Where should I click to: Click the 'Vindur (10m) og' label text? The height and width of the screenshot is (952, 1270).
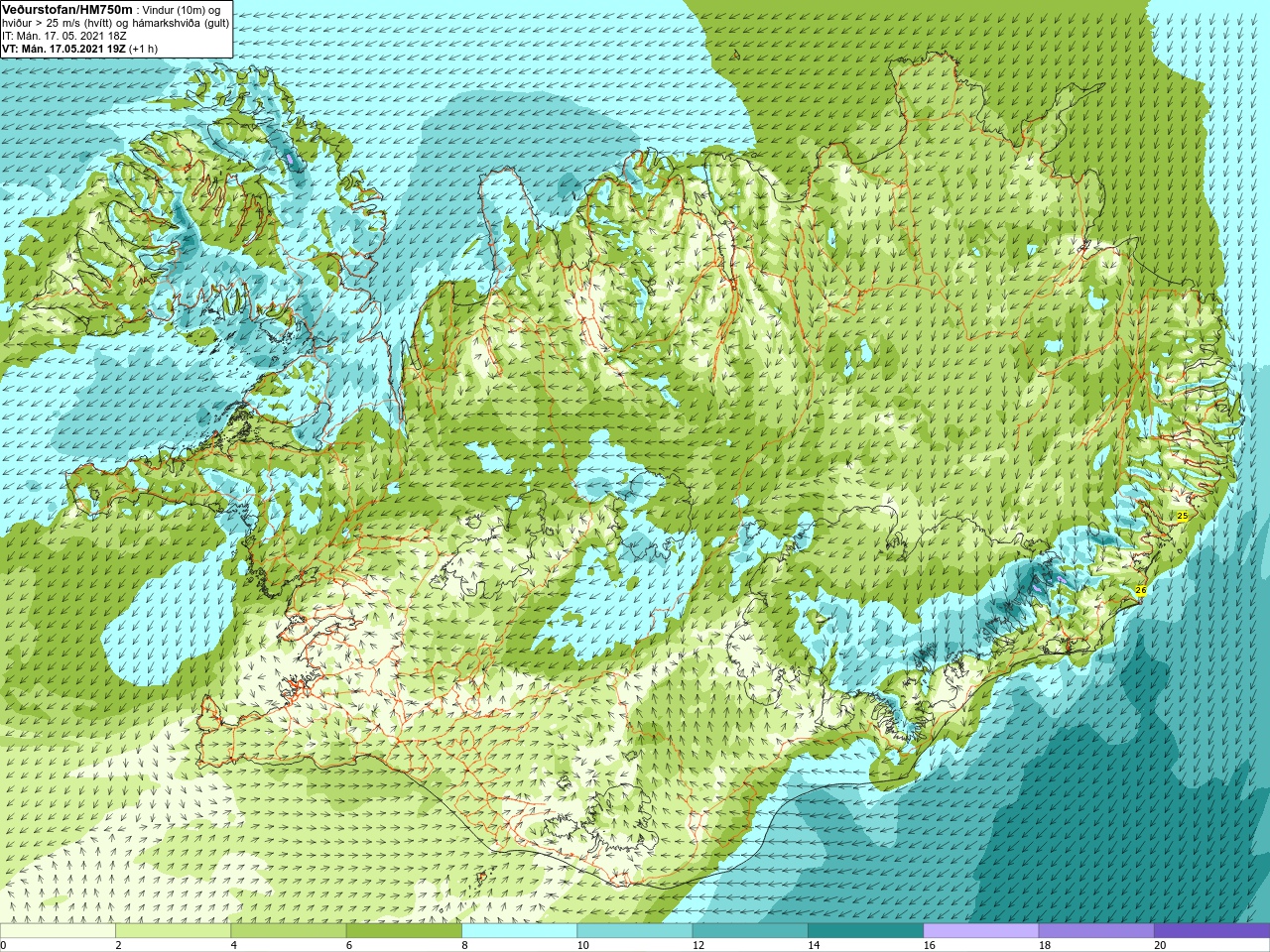pos(182,9)
